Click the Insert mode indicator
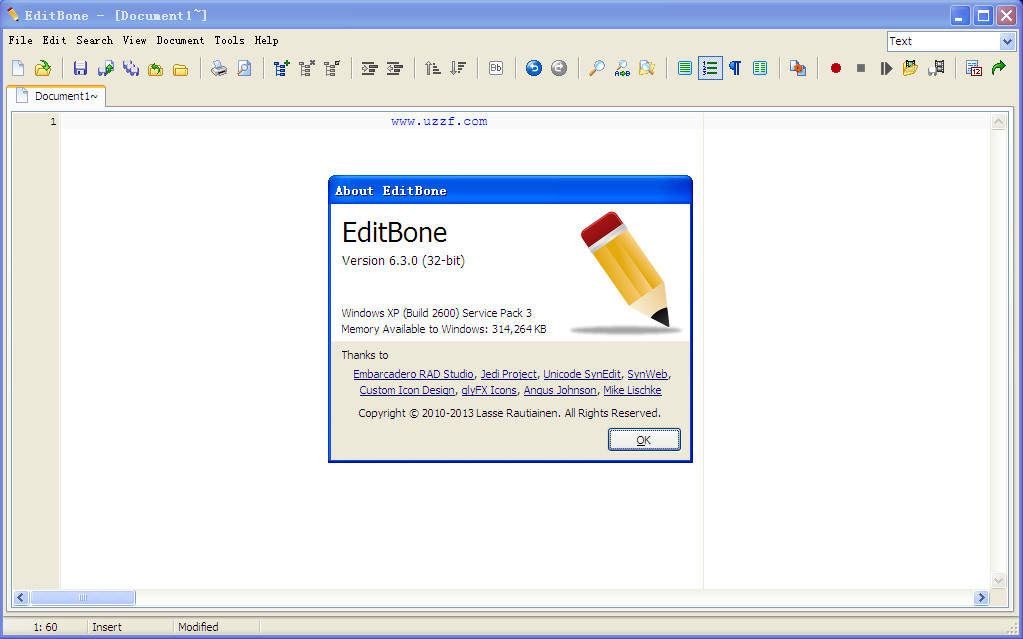The image size is (1023, 639). [105, 627]
